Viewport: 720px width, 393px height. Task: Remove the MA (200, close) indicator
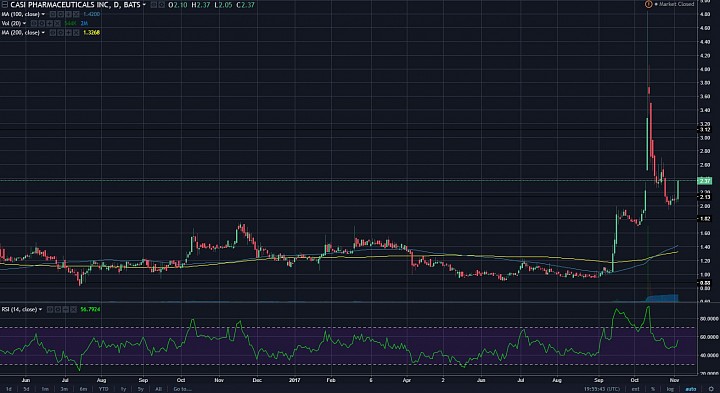click(x=76, y=33)
